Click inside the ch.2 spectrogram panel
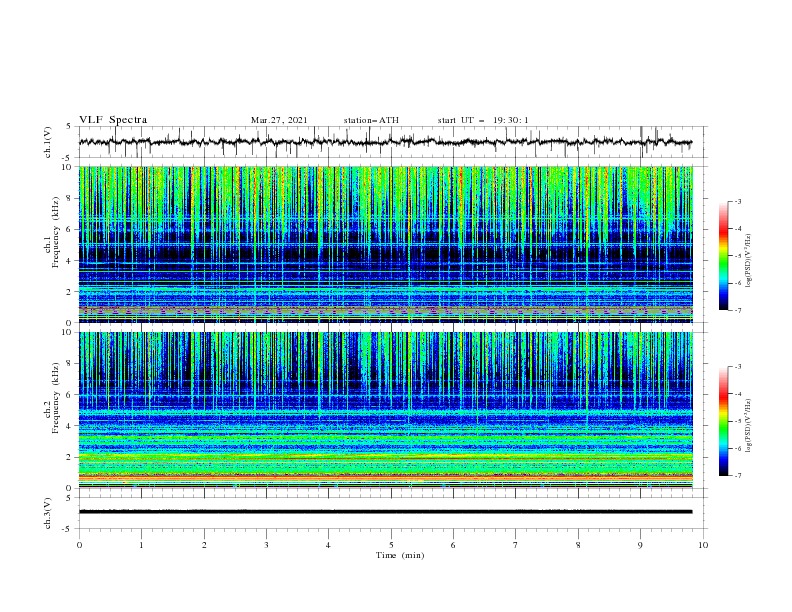 [386, 410]
